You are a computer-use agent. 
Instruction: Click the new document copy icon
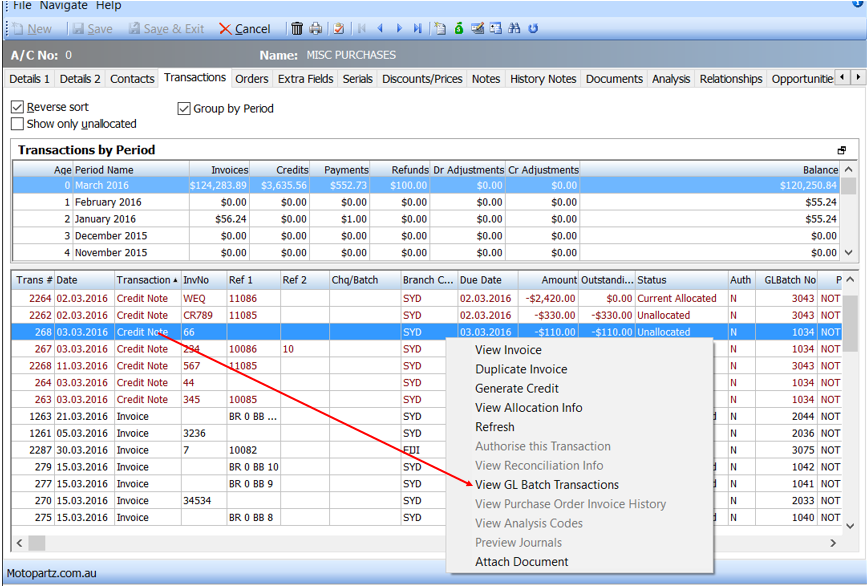(x=440, y=28)
